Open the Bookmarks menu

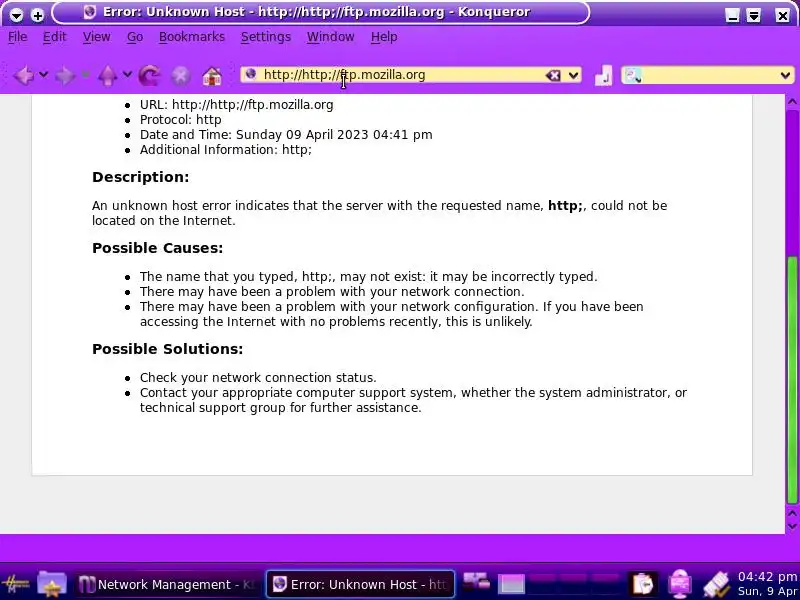click(192, 37)
